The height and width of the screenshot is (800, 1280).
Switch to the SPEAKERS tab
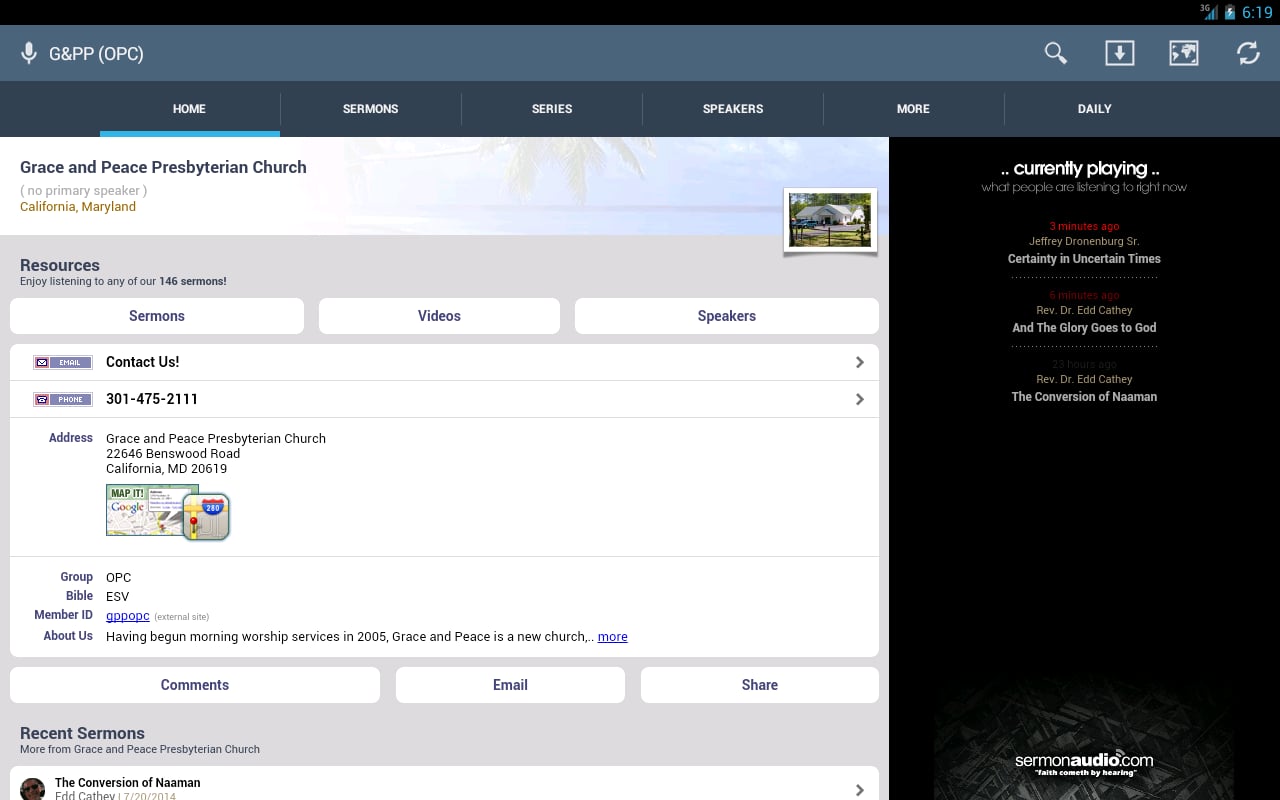coord(733,109)
